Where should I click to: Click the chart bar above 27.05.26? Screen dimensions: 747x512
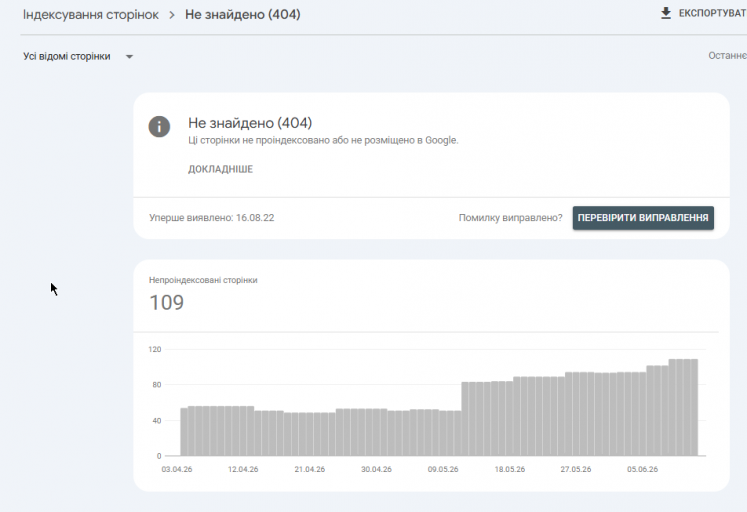pos(576,414)
